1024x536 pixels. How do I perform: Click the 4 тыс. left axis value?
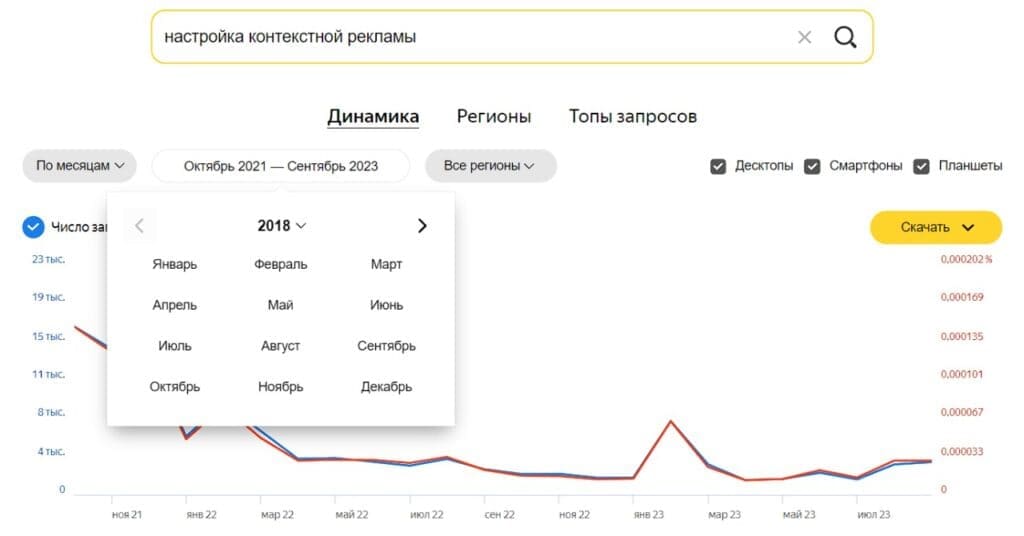coord(51,451)
